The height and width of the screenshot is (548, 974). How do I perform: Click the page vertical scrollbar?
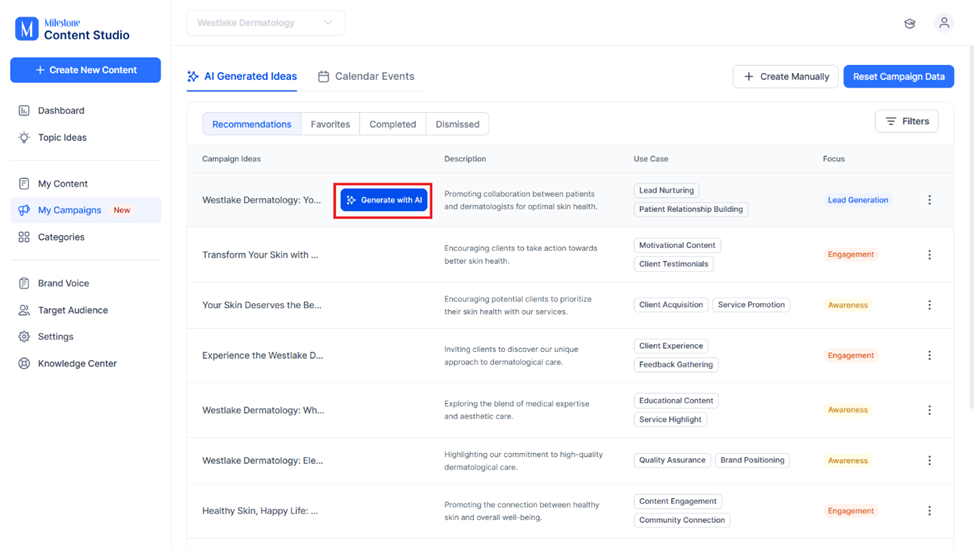(971, 227)
